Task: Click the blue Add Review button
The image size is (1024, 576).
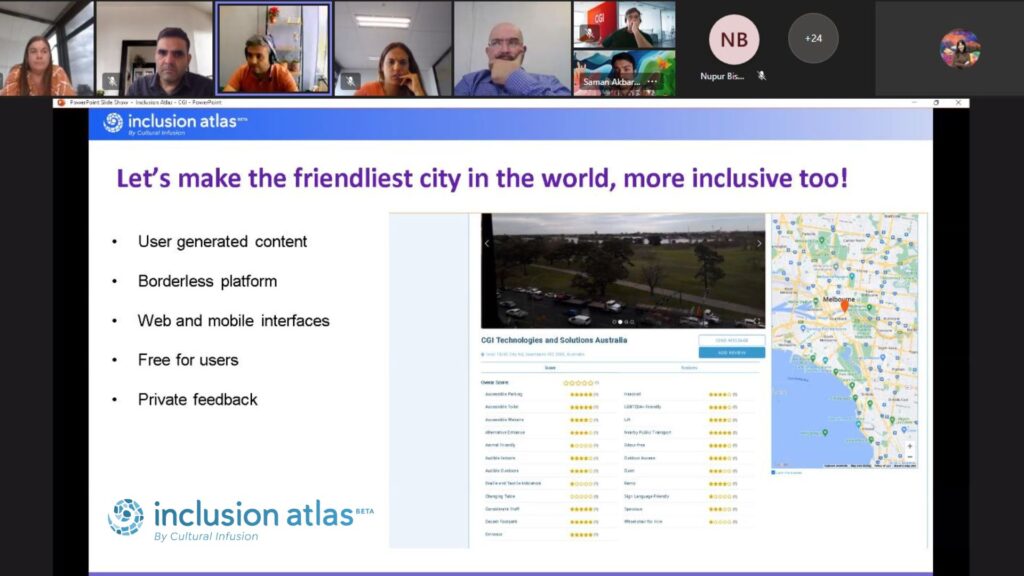Action: 731,353
